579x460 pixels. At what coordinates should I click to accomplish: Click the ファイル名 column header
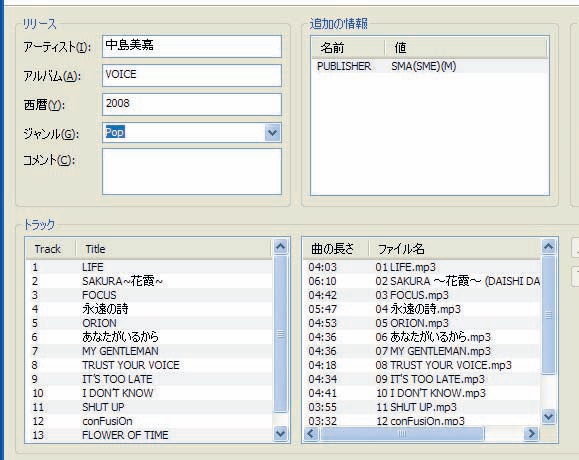coord(455,249)
